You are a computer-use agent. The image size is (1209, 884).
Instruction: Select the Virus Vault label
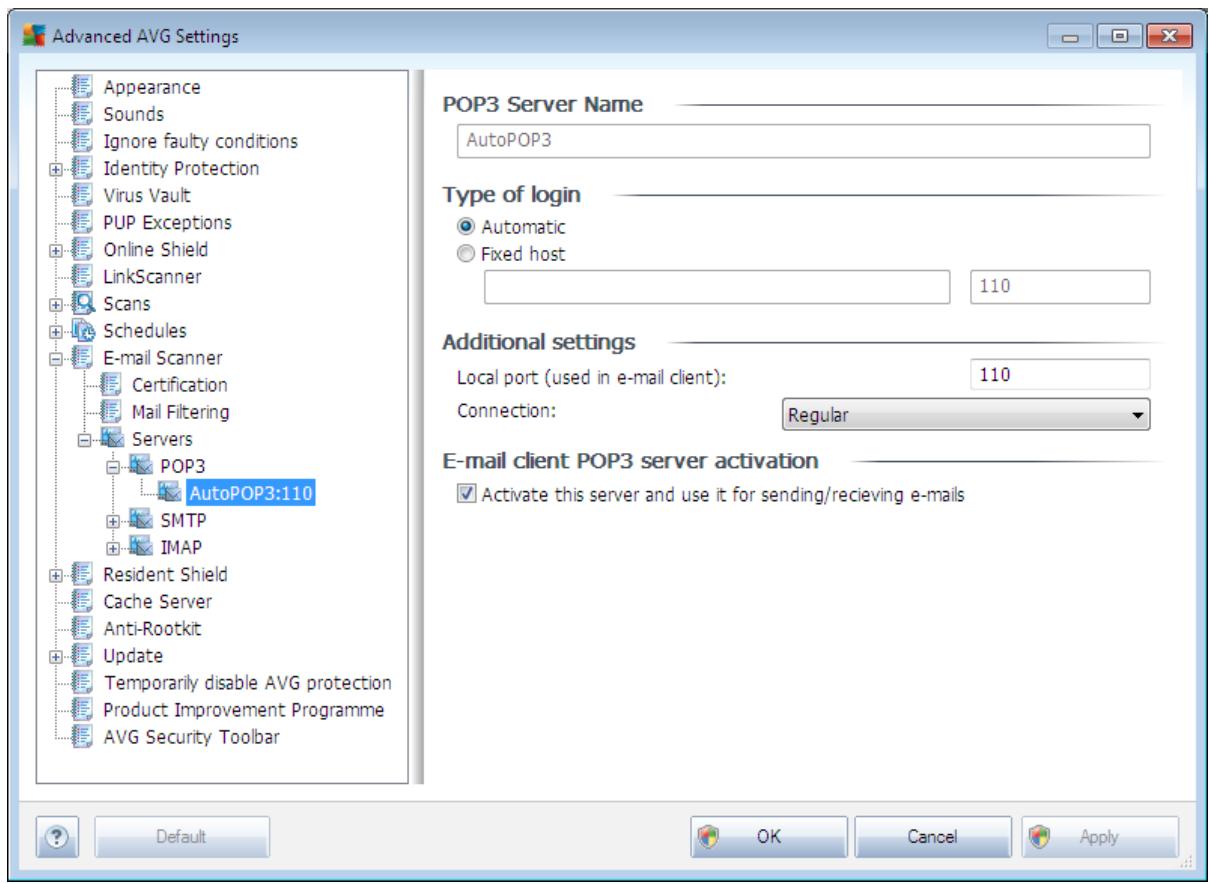147,195
